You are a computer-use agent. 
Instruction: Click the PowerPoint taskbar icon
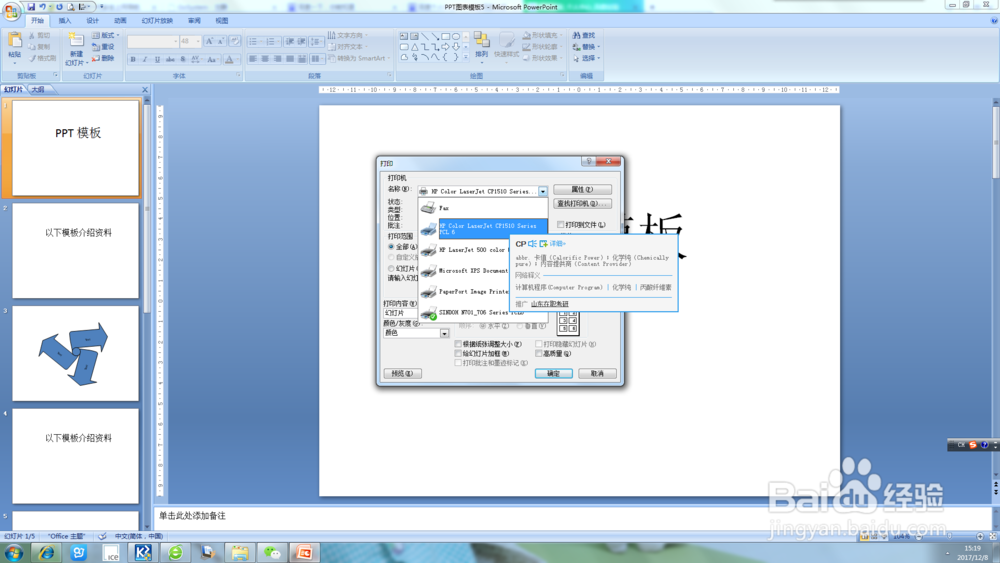[x=304, y=553]
